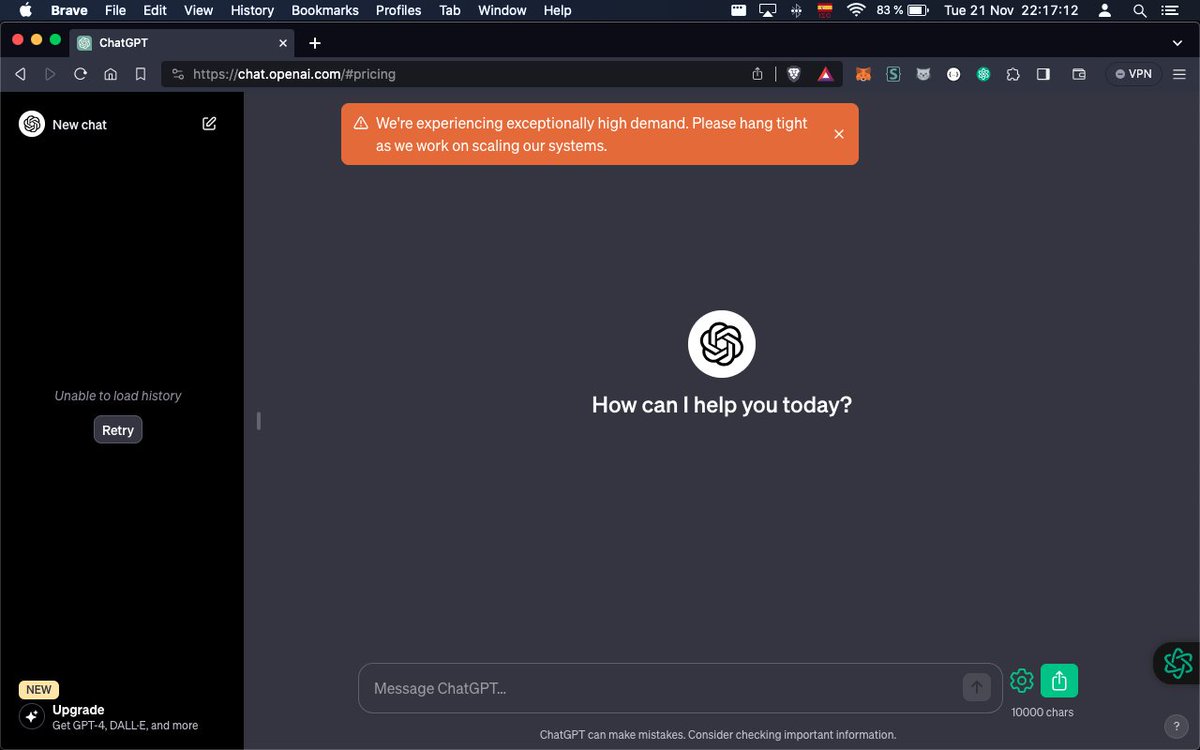This screenshot has width=1200, height=750.
Task: Start a new chat via the compose icon
Action: pyautogui.click(x=209, y=123)
